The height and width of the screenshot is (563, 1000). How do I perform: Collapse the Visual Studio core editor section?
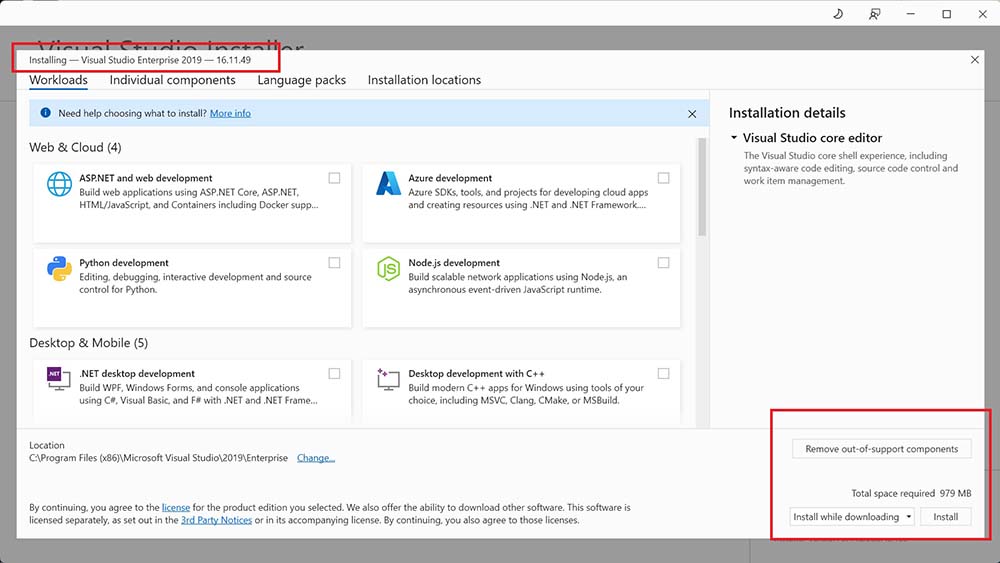tap(734, 138)
